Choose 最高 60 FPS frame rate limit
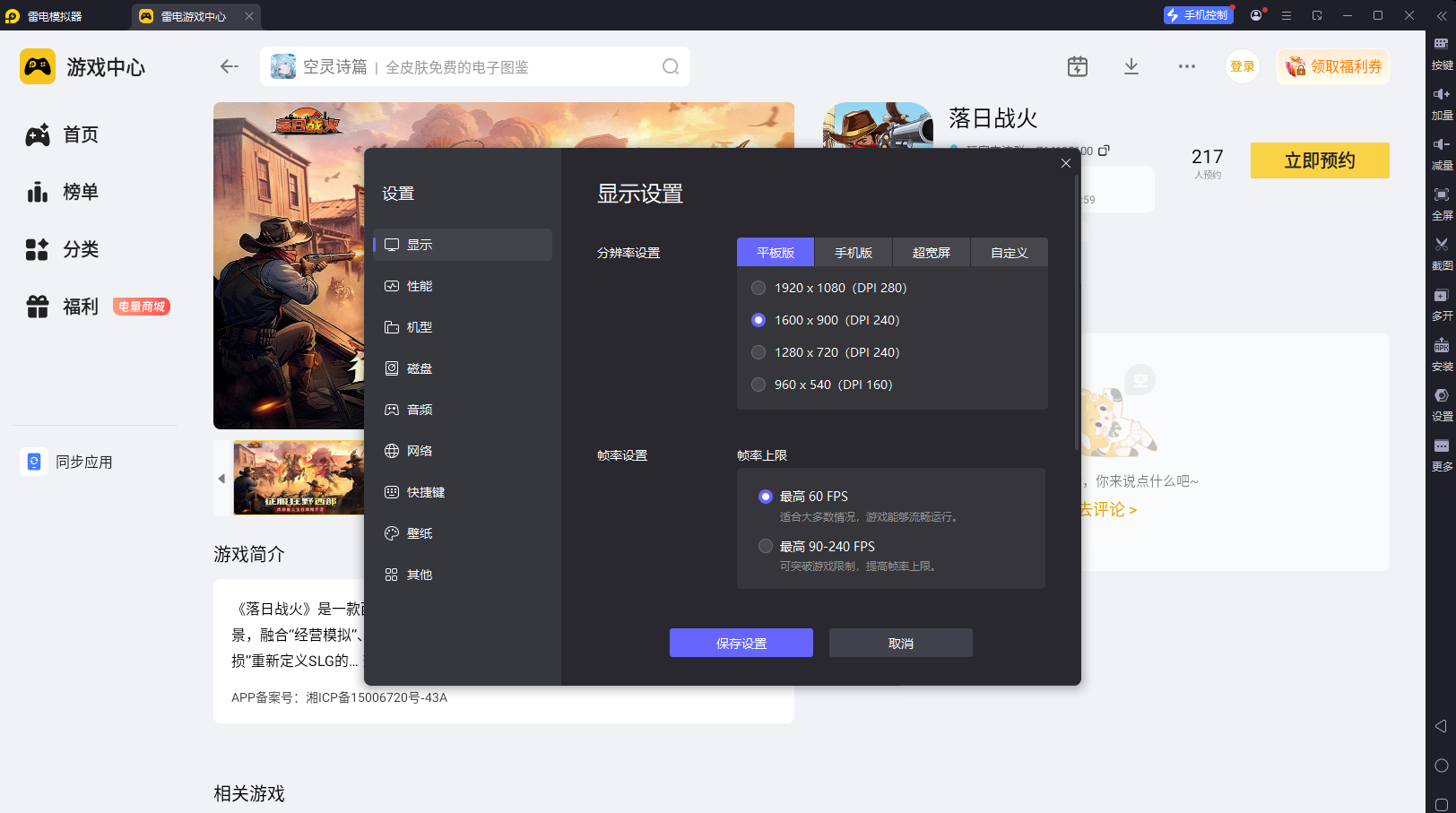The height and width of the screenshot is (813, 1456). [803, 497]
